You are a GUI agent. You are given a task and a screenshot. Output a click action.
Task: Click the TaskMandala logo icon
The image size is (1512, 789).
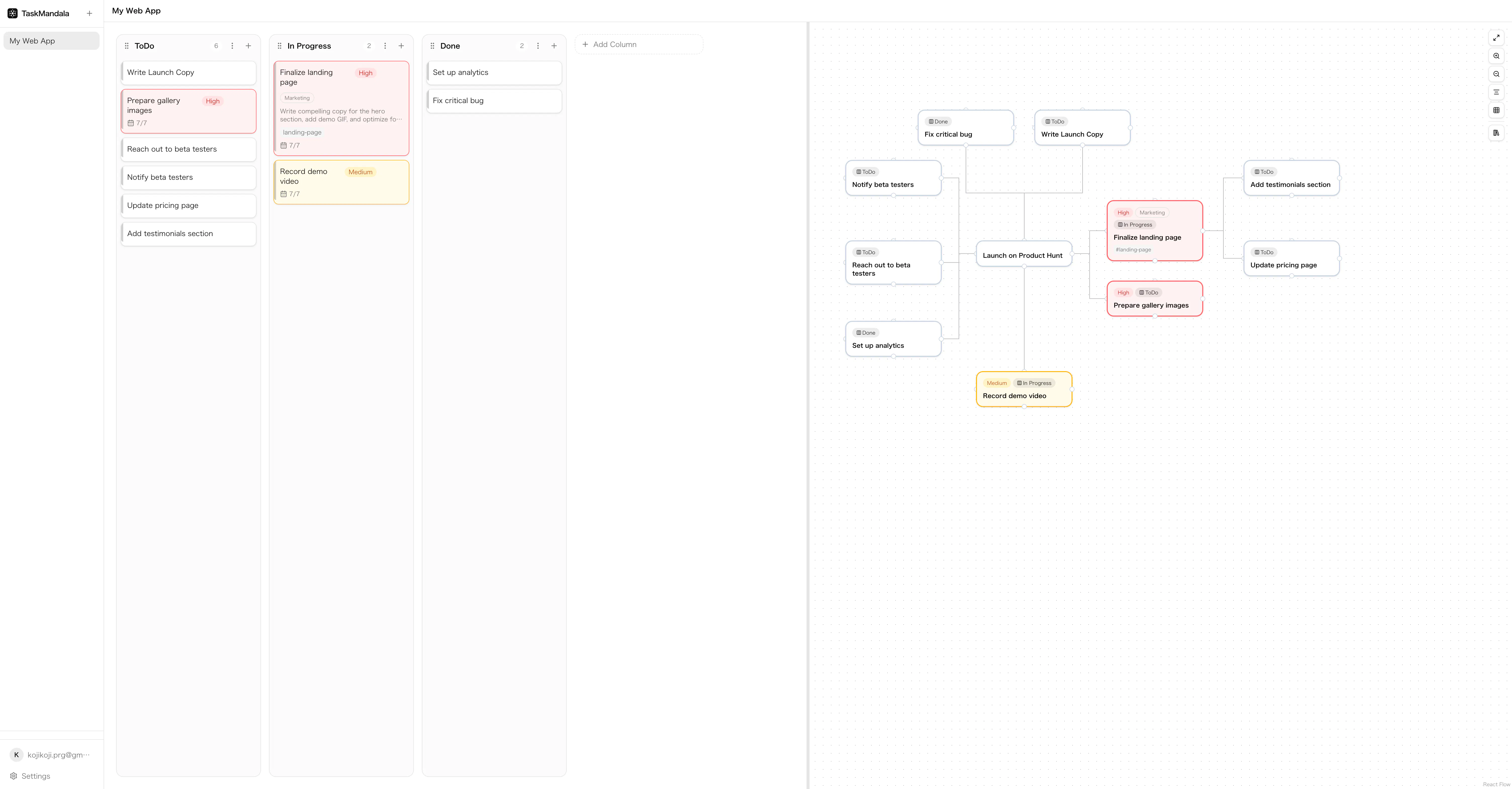coord(12,14)
